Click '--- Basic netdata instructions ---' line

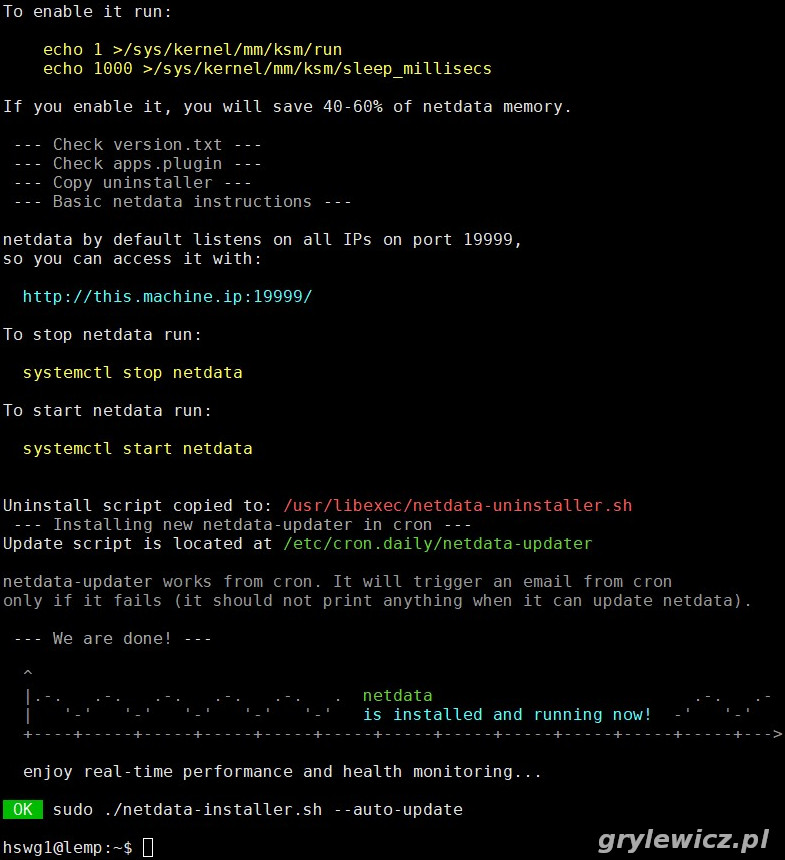pos(182,202)
